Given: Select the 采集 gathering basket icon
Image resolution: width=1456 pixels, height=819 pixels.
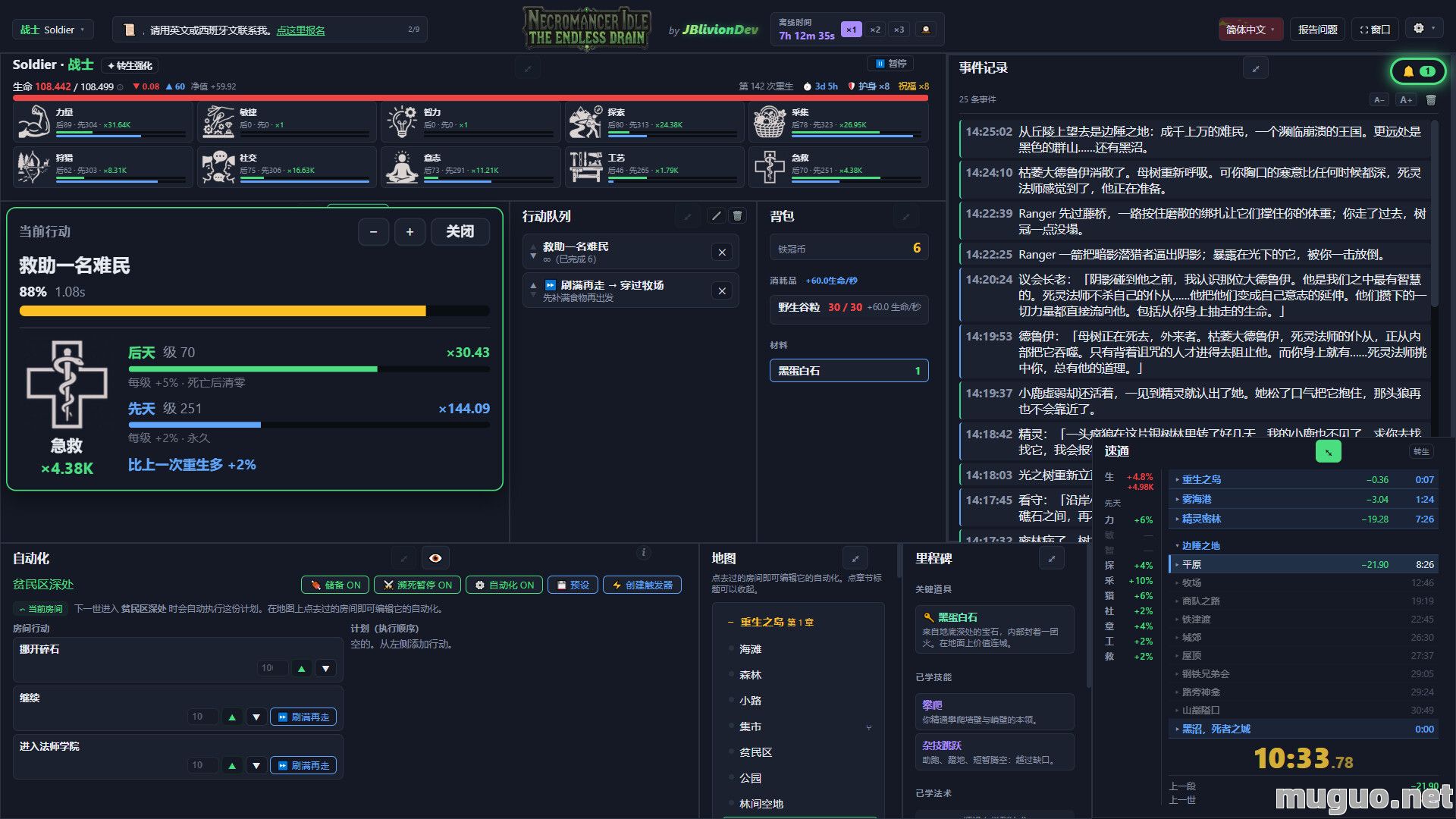Looking at the screenshot, I should click(x=769, y=121).
